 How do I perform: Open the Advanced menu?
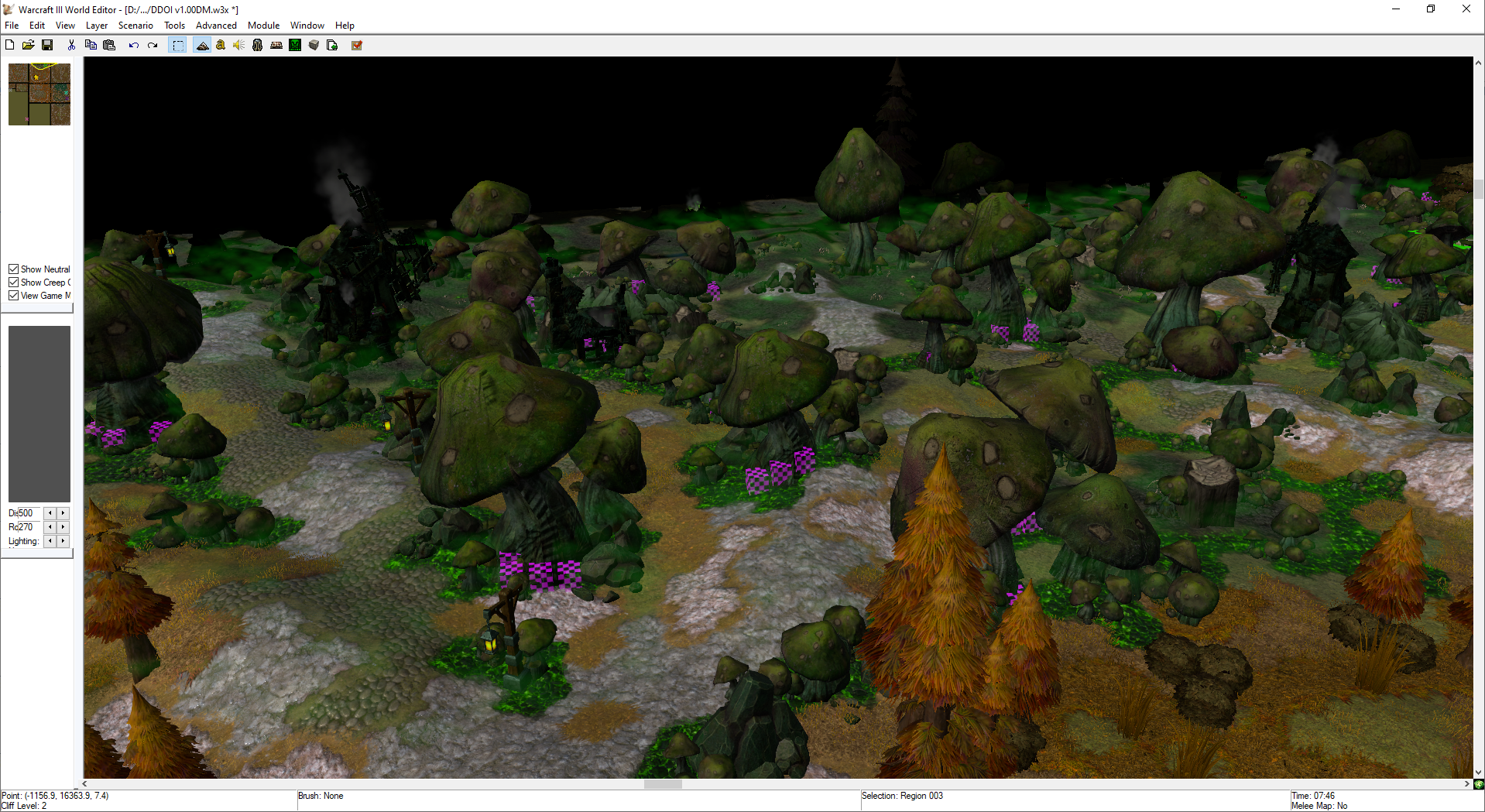click(216, 26)
